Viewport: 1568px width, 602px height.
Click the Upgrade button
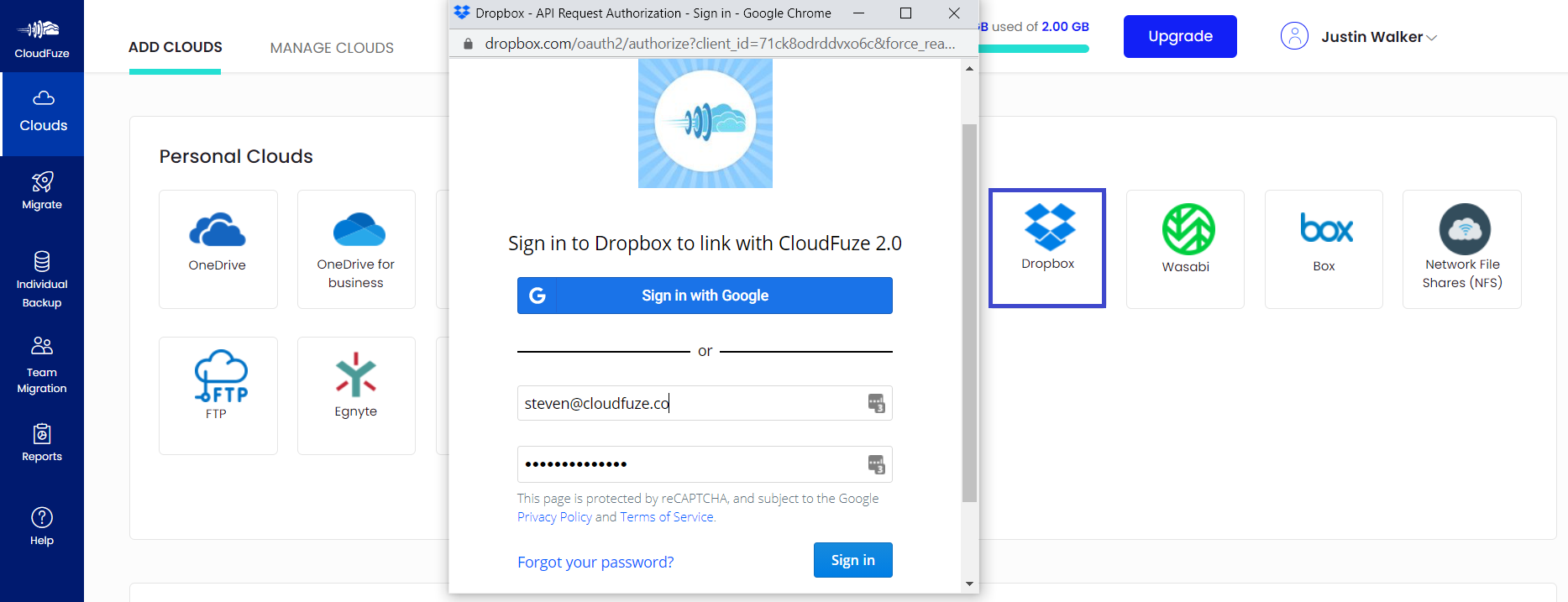click(x=1180, y=36)
